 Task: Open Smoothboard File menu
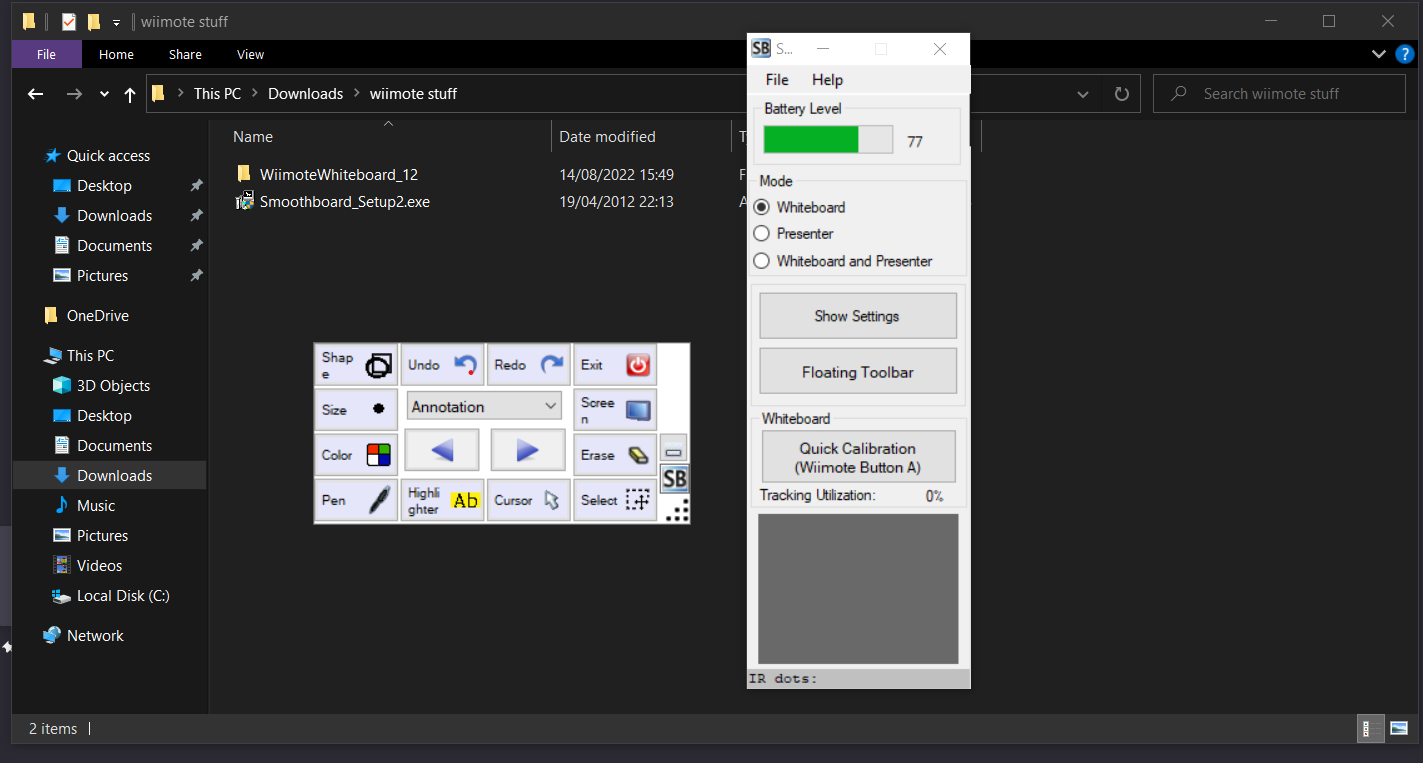click(777, 80)
